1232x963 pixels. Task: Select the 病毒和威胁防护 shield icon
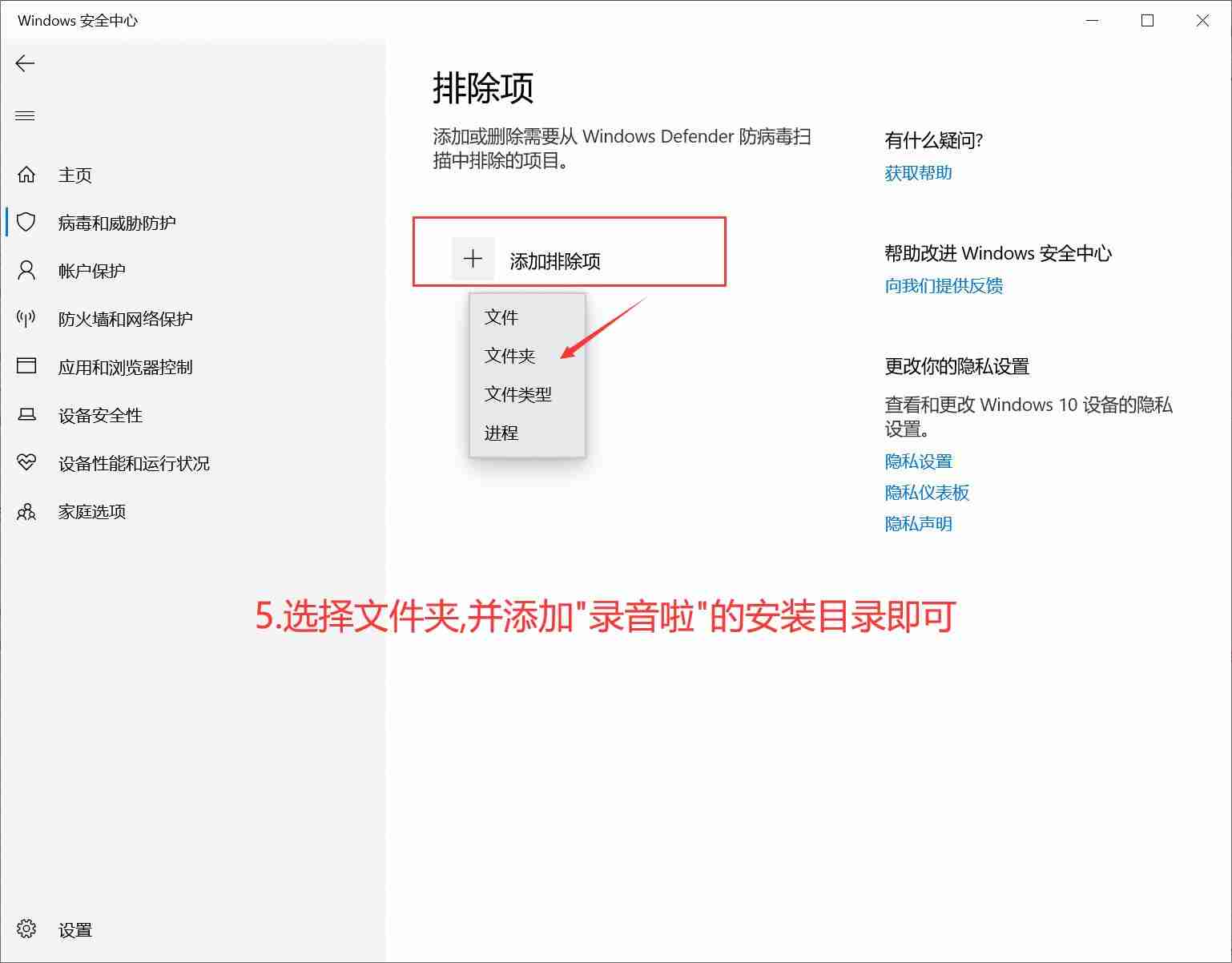[26, 223]
